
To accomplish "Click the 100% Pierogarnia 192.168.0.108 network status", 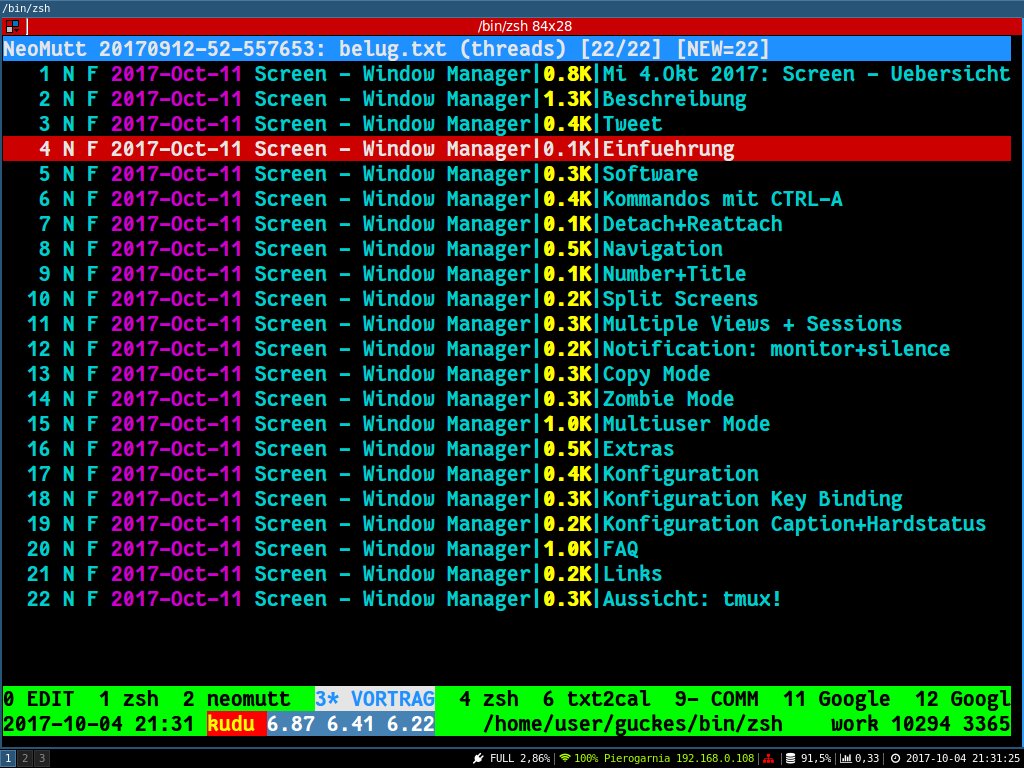I will point(664,759).
